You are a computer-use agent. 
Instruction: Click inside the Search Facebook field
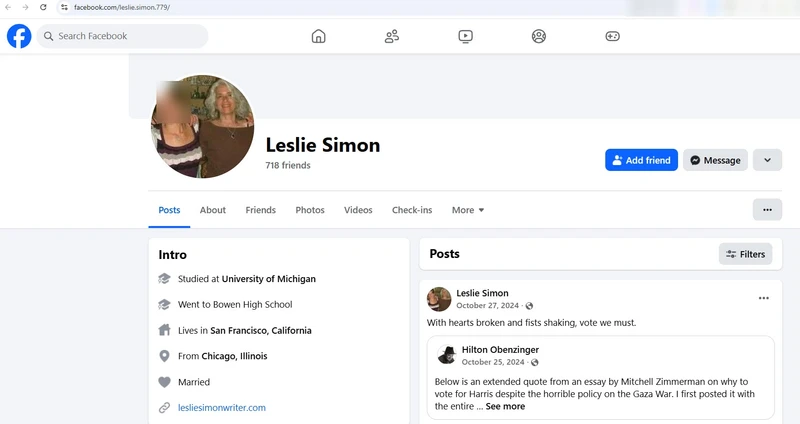pyautogui.click(x=122, y=36)
